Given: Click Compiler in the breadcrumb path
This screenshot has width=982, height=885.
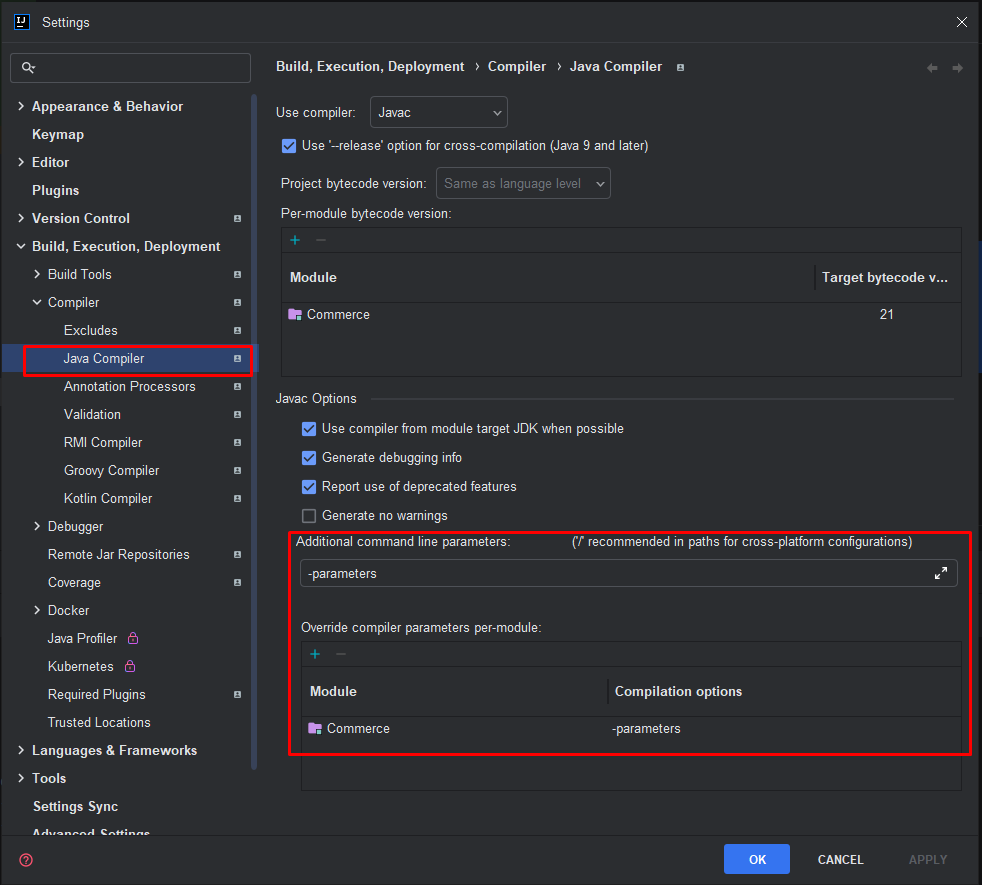Looking at the screenshot, I should tap(517, 66).
